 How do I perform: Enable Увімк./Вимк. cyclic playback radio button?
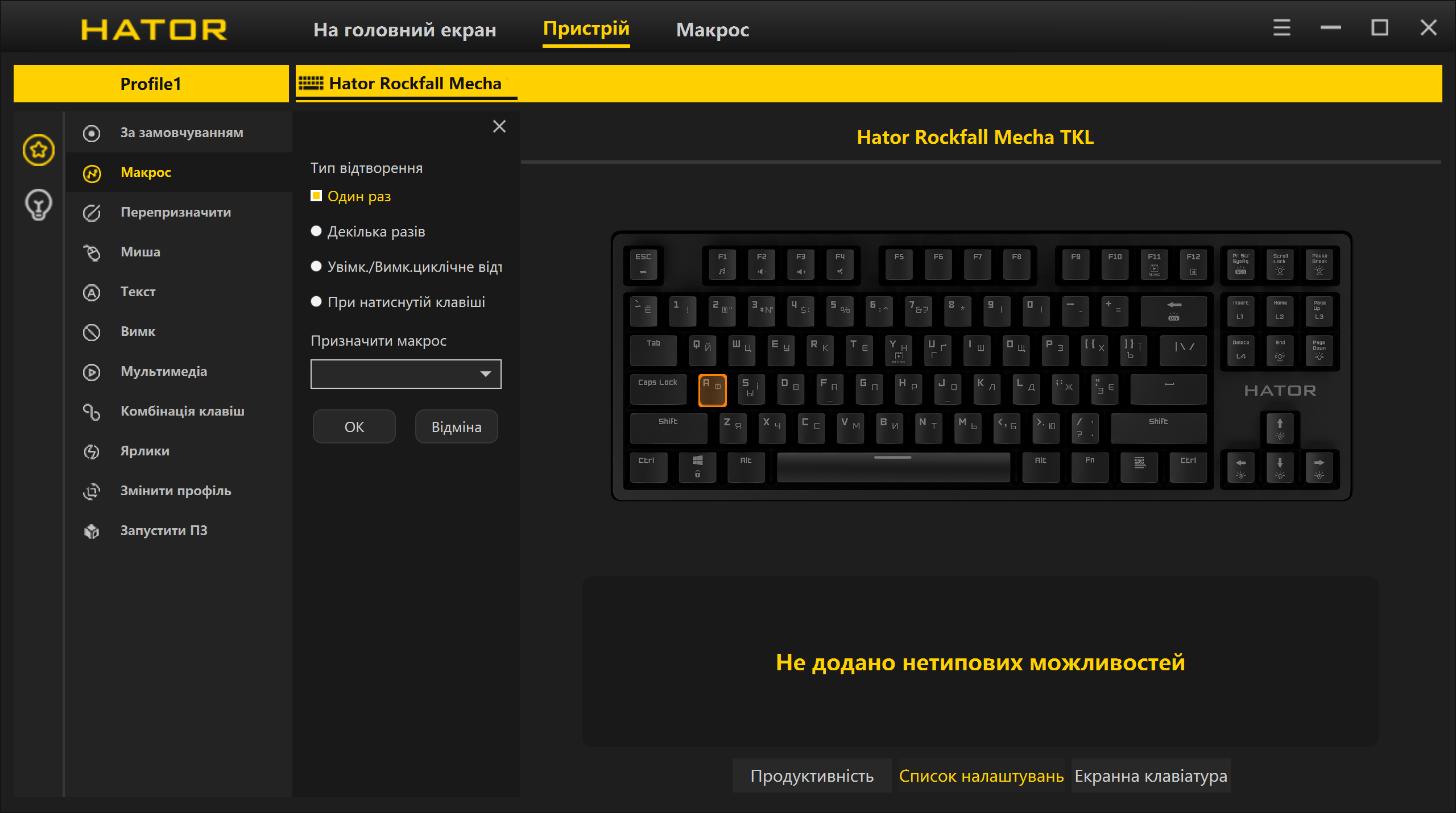point(316,267)
